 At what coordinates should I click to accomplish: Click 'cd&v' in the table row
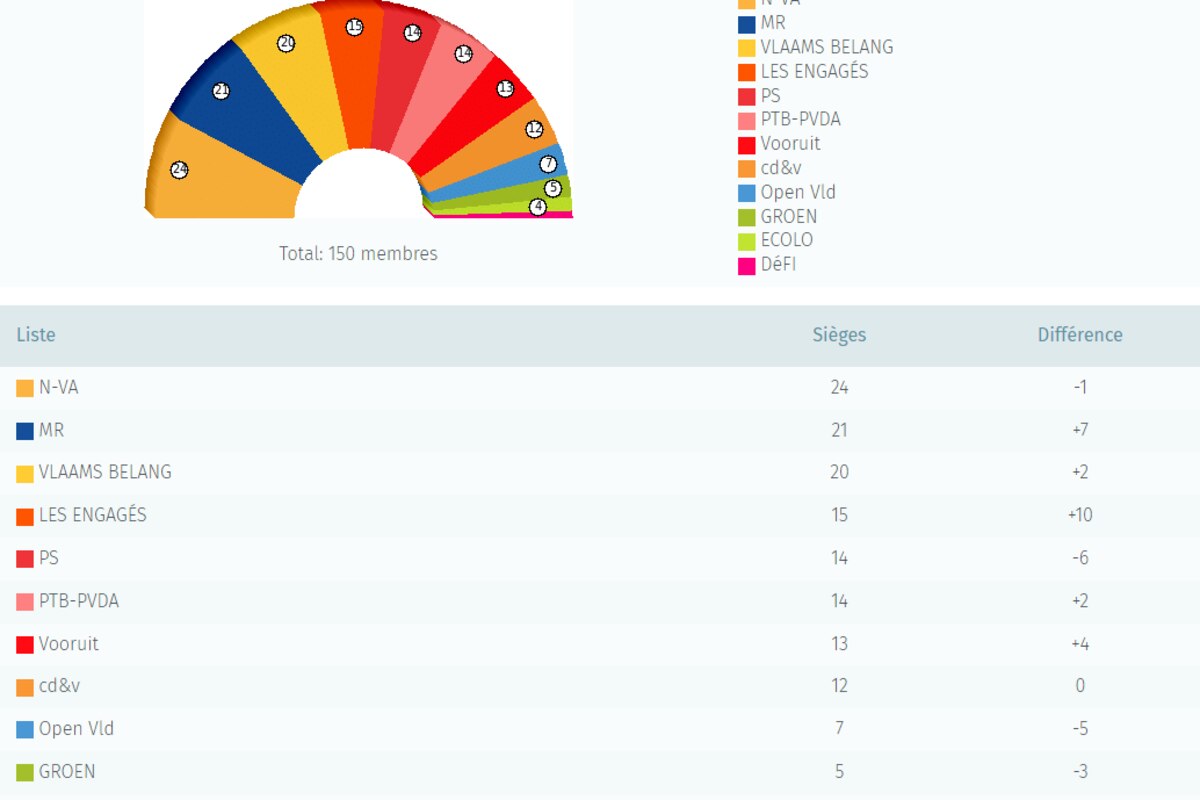60,686
